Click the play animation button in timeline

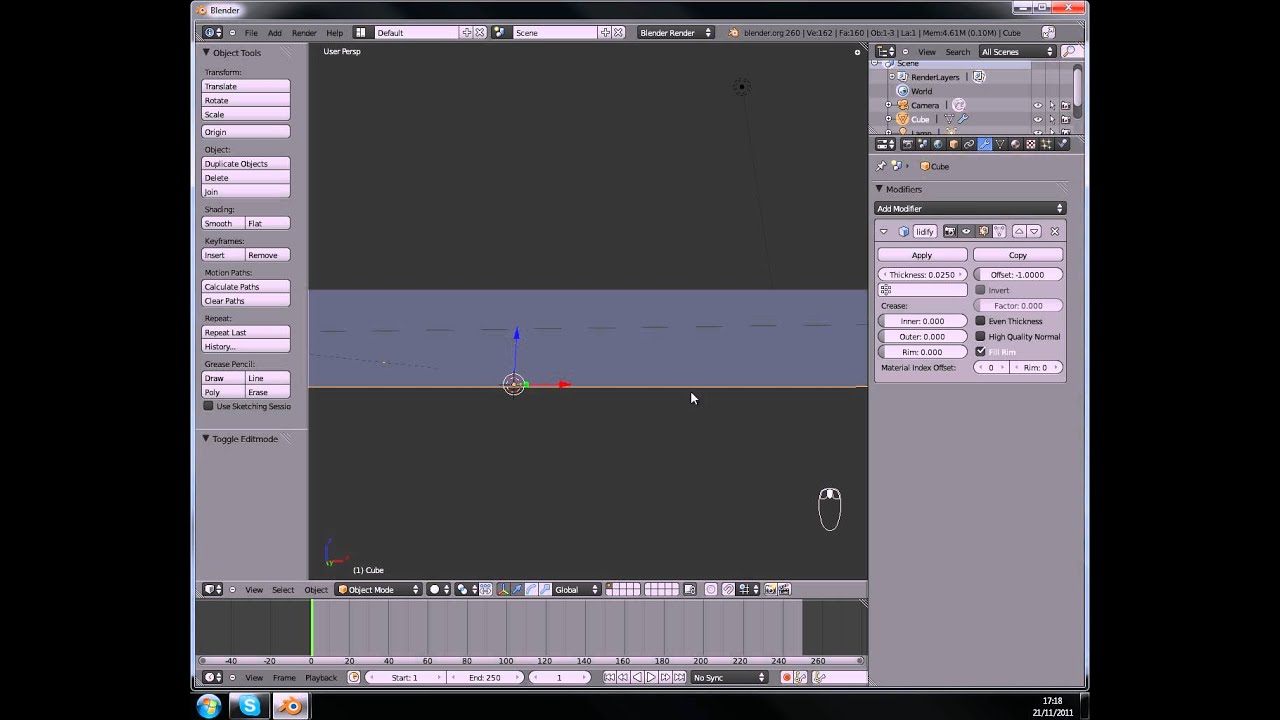pos(651,677)
